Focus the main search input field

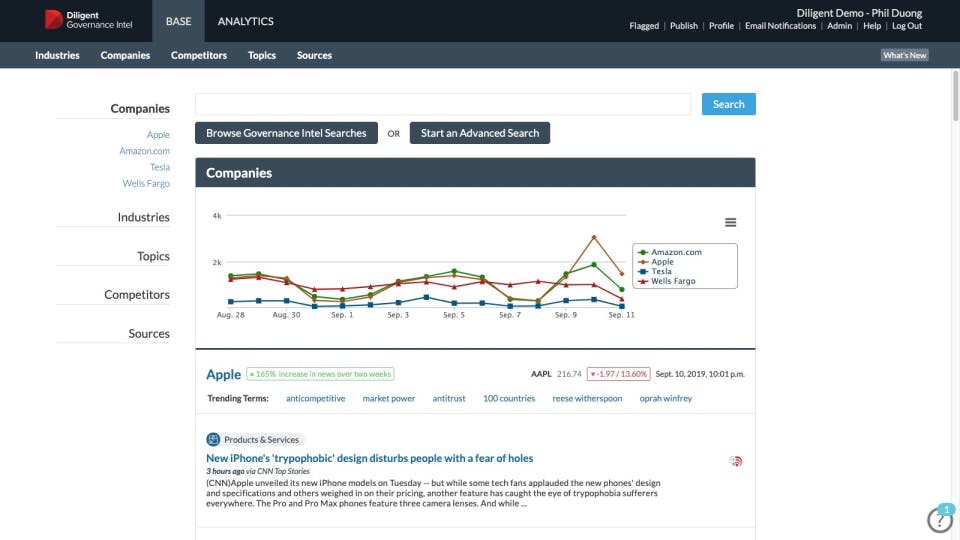pyautogui.click(x=442, y=104)
